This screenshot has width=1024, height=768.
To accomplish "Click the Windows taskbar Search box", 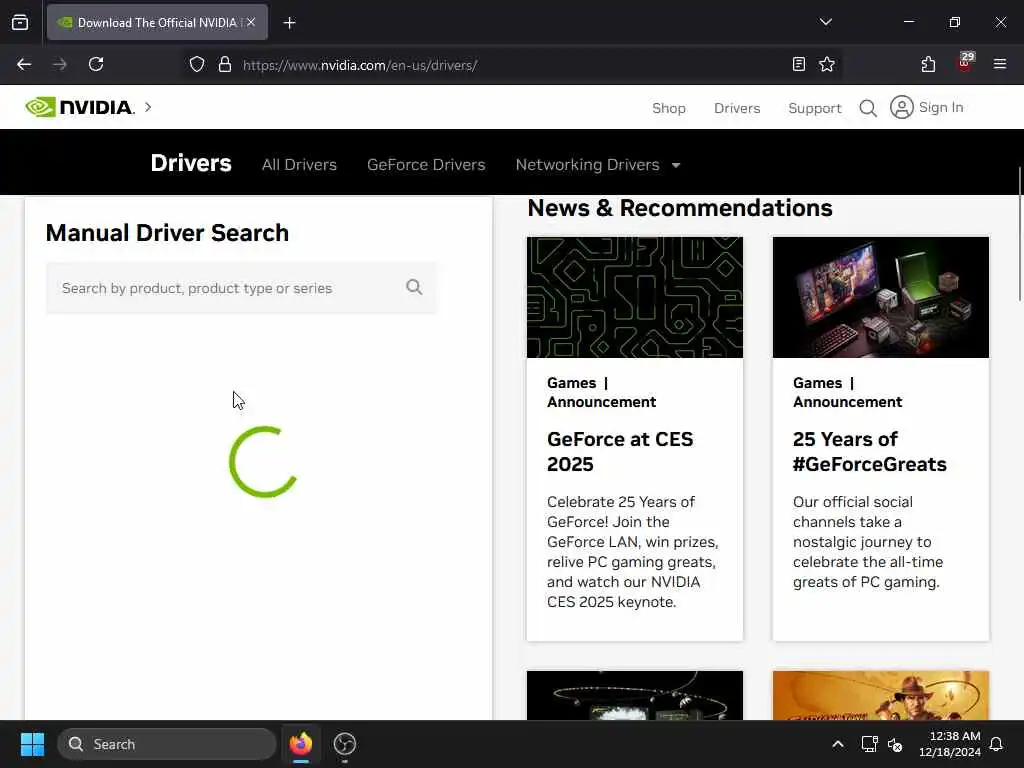I will (167, 744).
